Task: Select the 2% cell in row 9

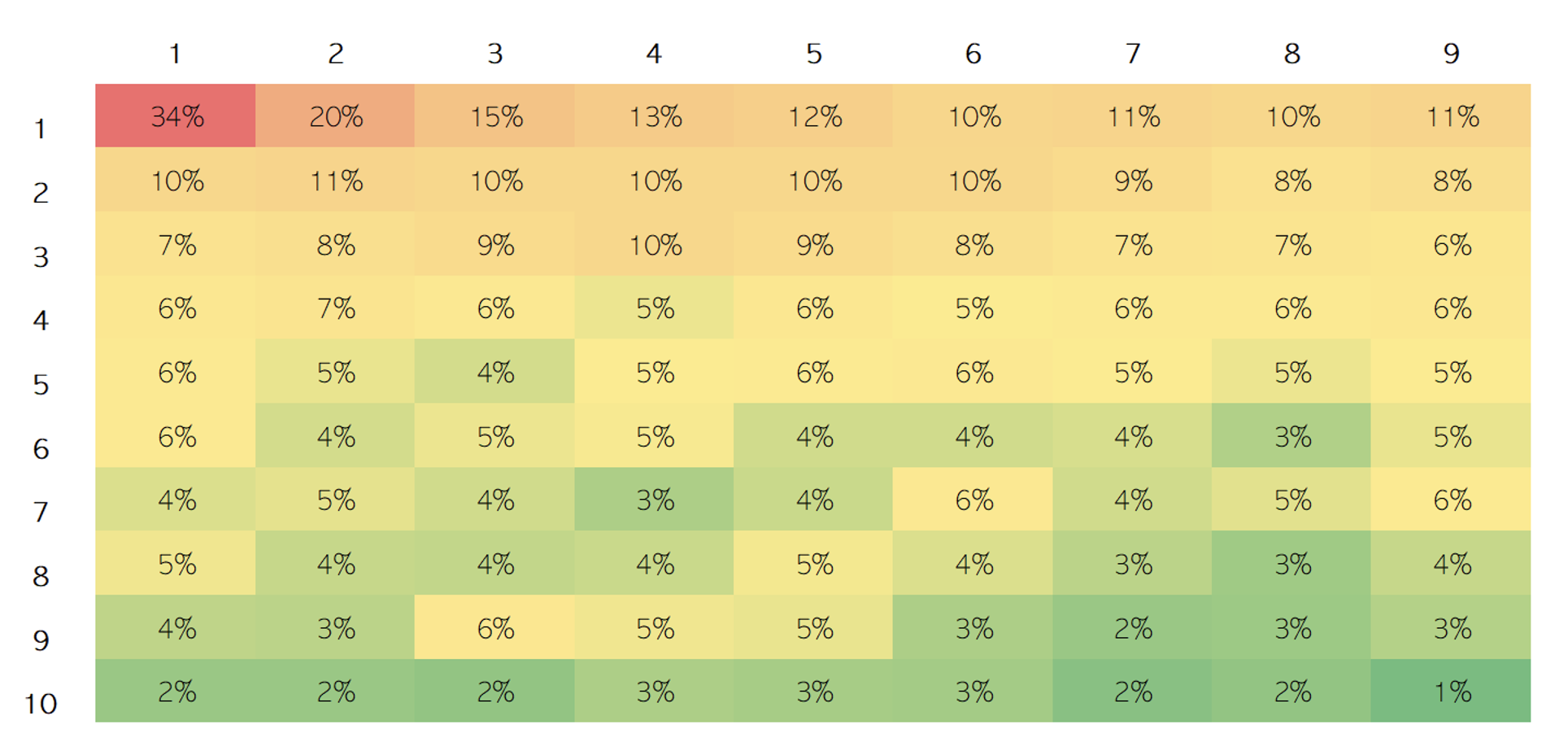Action: [x=1132, y=628]
